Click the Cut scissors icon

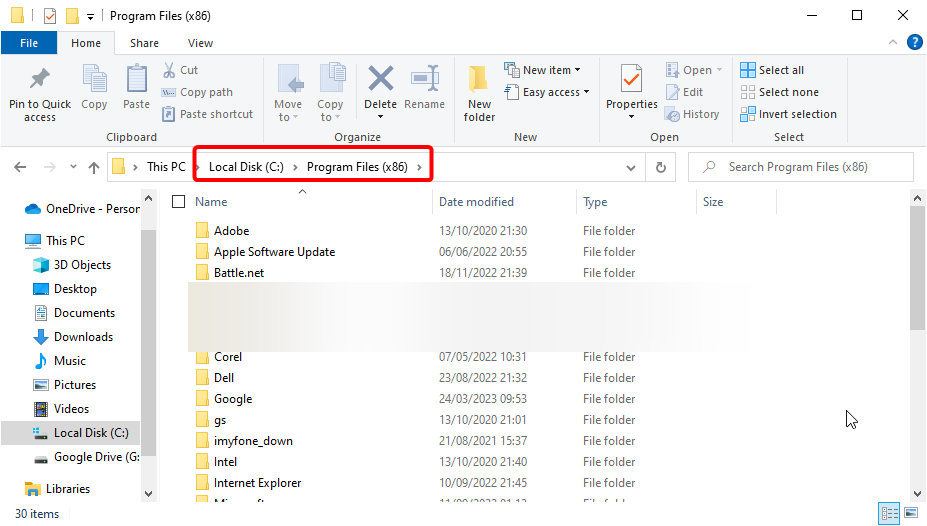click(x=169, y=70)
